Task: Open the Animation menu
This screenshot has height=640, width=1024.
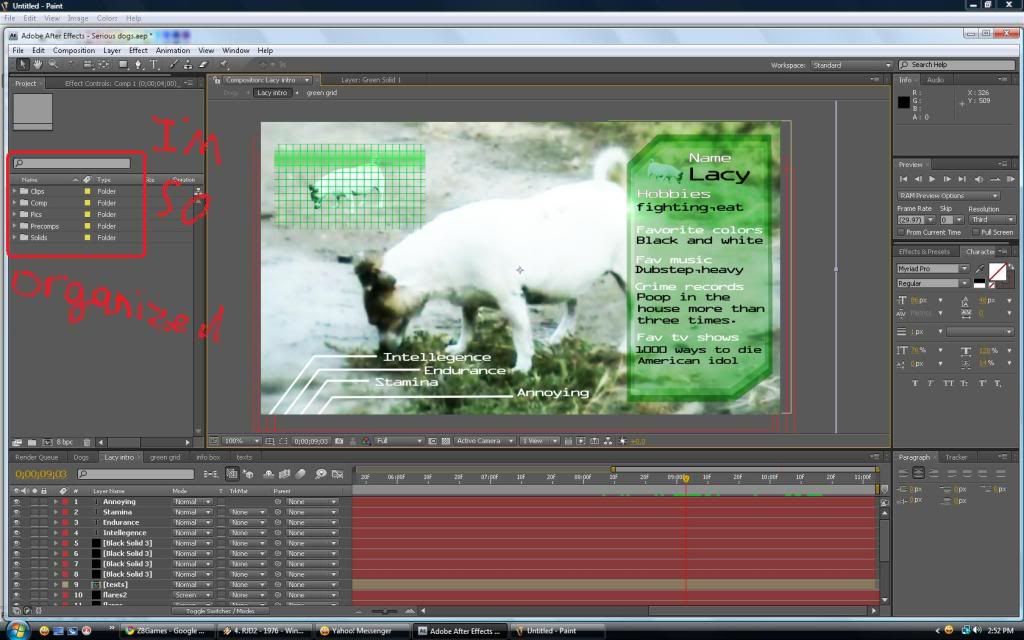Action: pyautogui.click(x=172, y=50)
